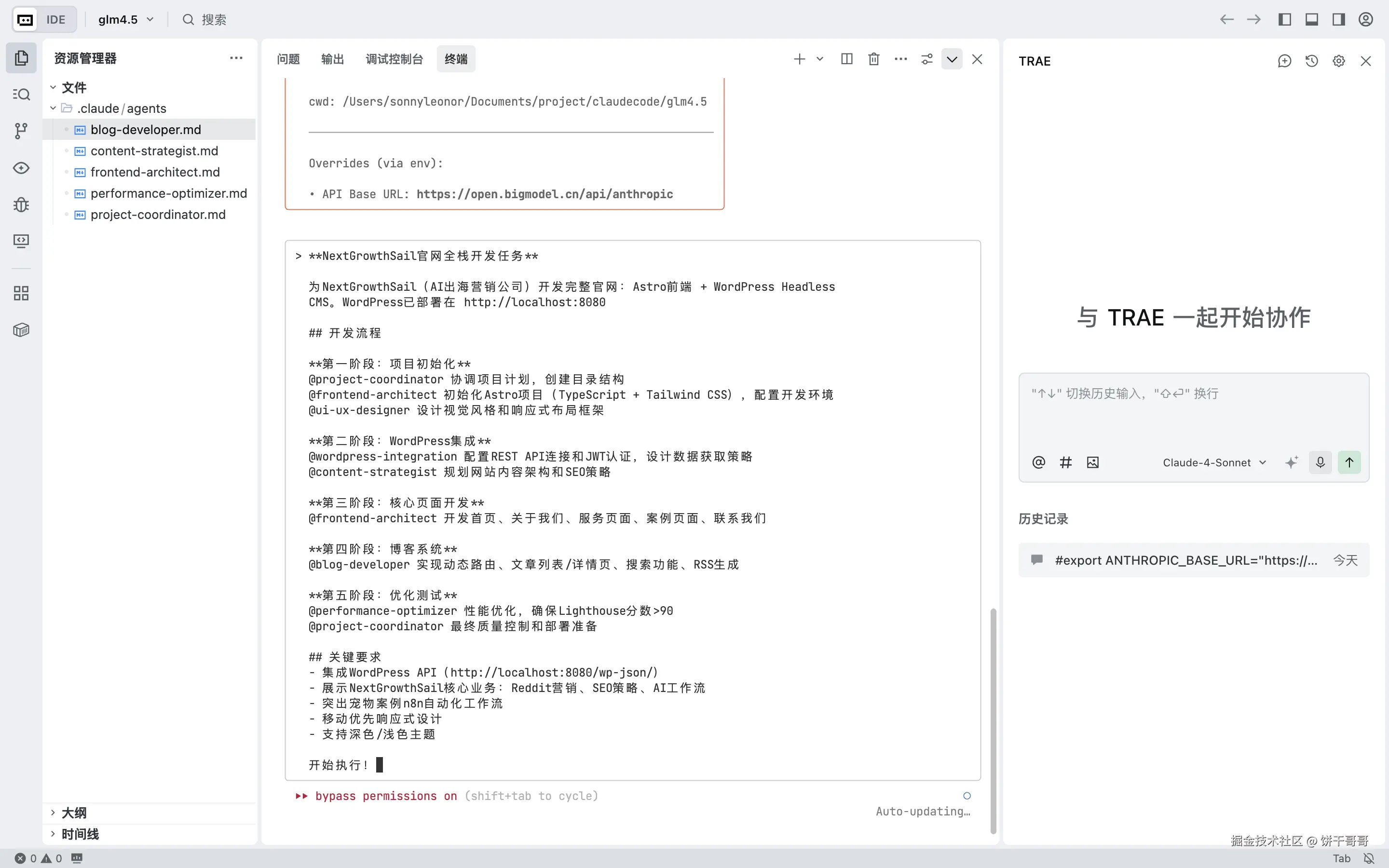This screenshot has height=868, width=1389.
Task: Open the glm4.5 project dropdown
Action: 126,19
